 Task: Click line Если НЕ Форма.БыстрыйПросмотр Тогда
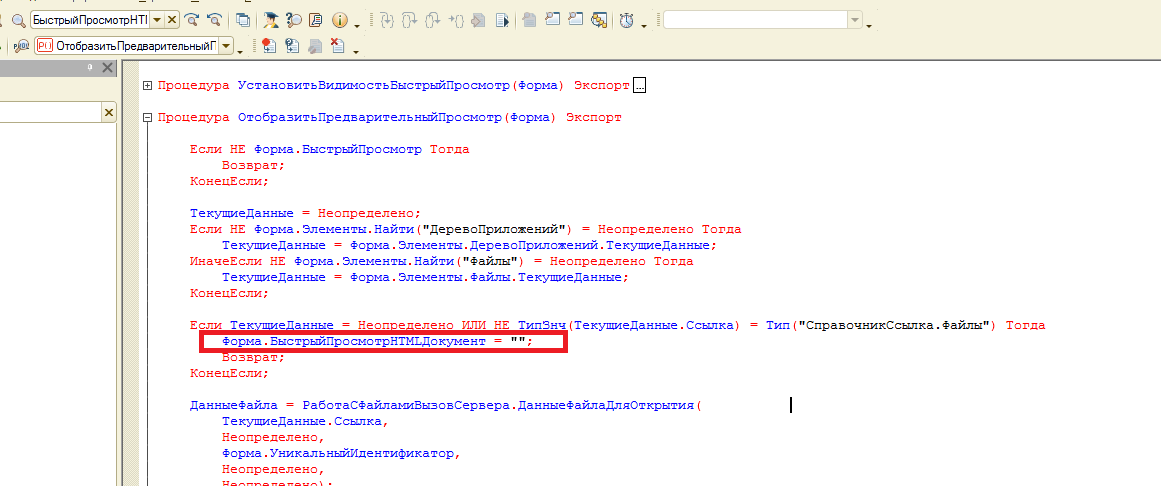pyautogui.click(x=329, y=149)
